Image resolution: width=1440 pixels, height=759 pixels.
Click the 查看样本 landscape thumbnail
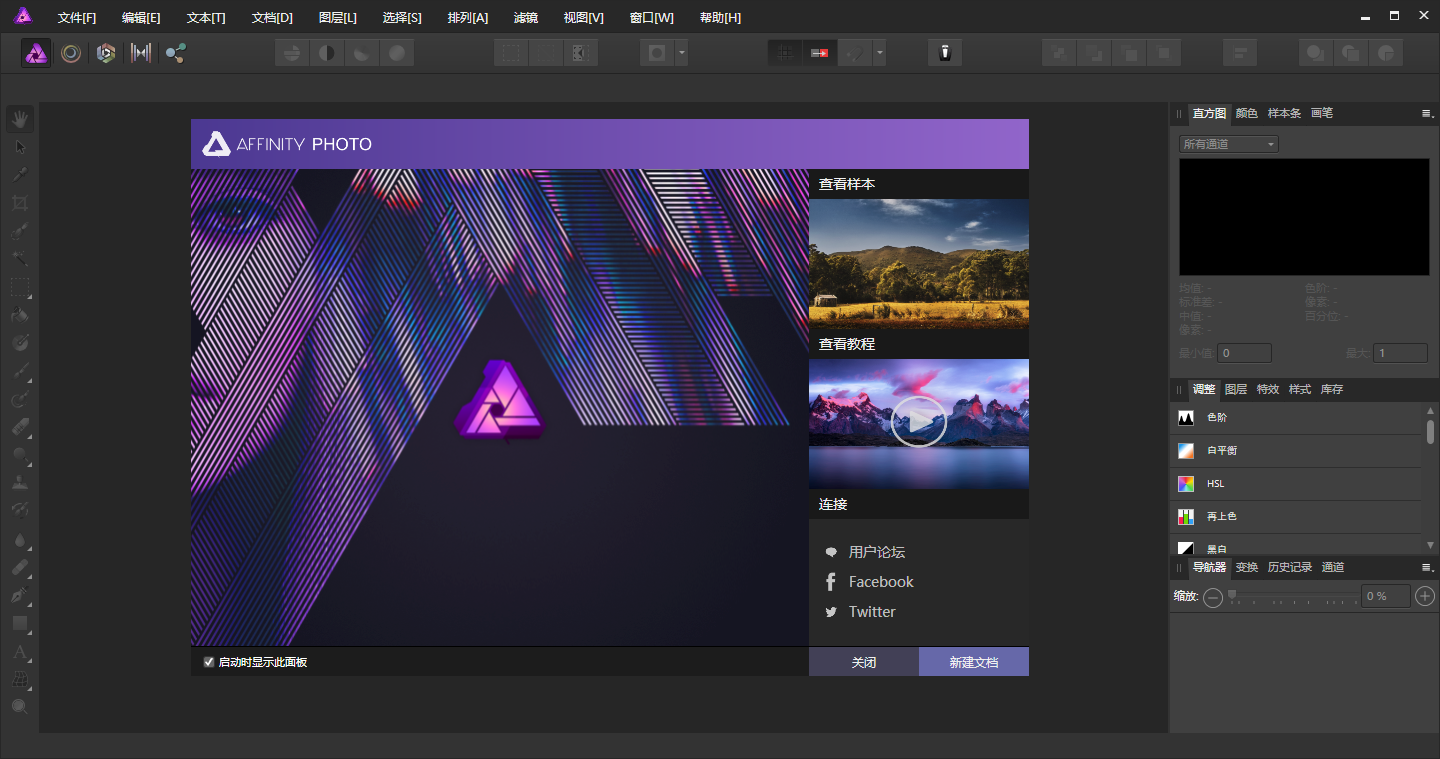tap(918, 264)
